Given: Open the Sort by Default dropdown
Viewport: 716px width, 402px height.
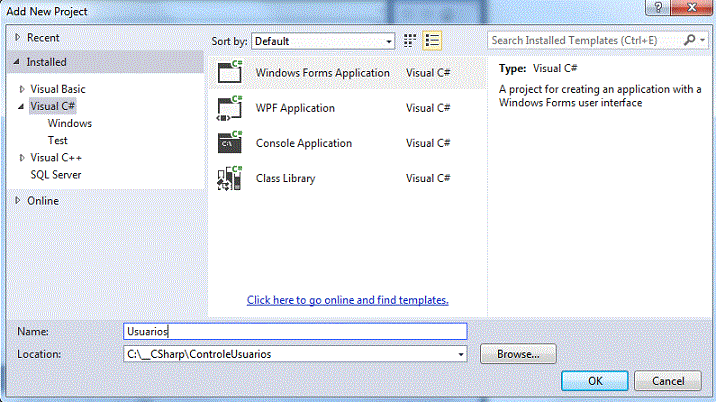Looking at the screenshot, I should [x=323, y=41].
